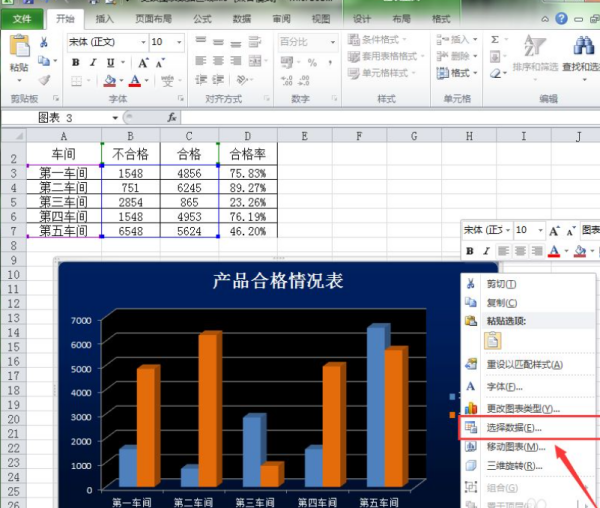
Task: Click the middle align icon
Action: pos(218,42)
